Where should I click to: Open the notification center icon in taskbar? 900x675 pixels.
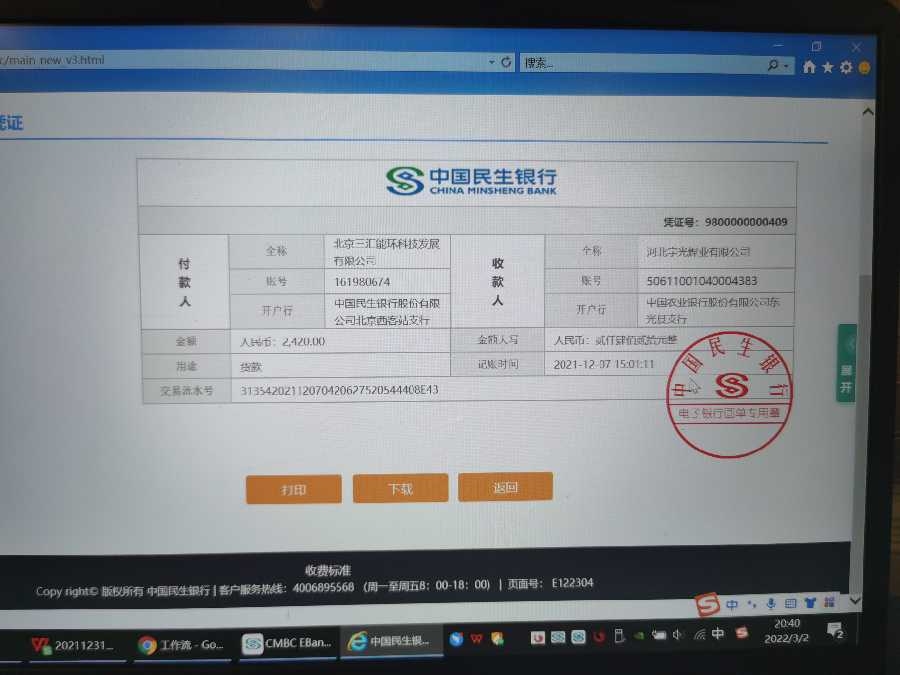pyautogui.click(x=836, y=631)
